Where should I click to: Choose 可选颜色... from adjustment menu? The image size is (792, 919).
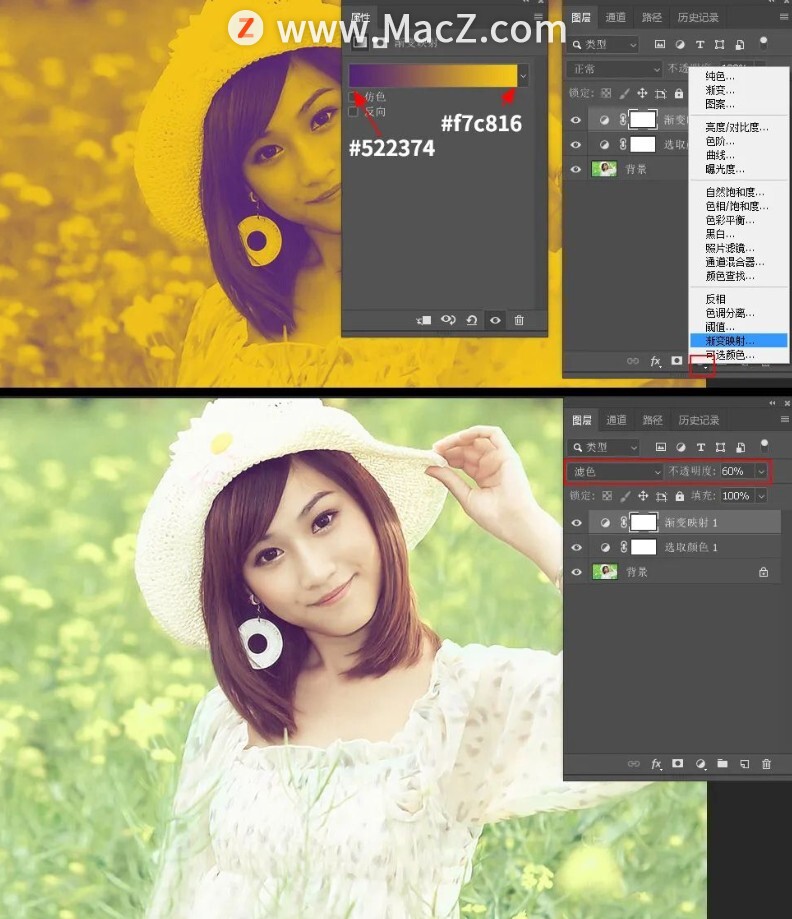point(739,355)
